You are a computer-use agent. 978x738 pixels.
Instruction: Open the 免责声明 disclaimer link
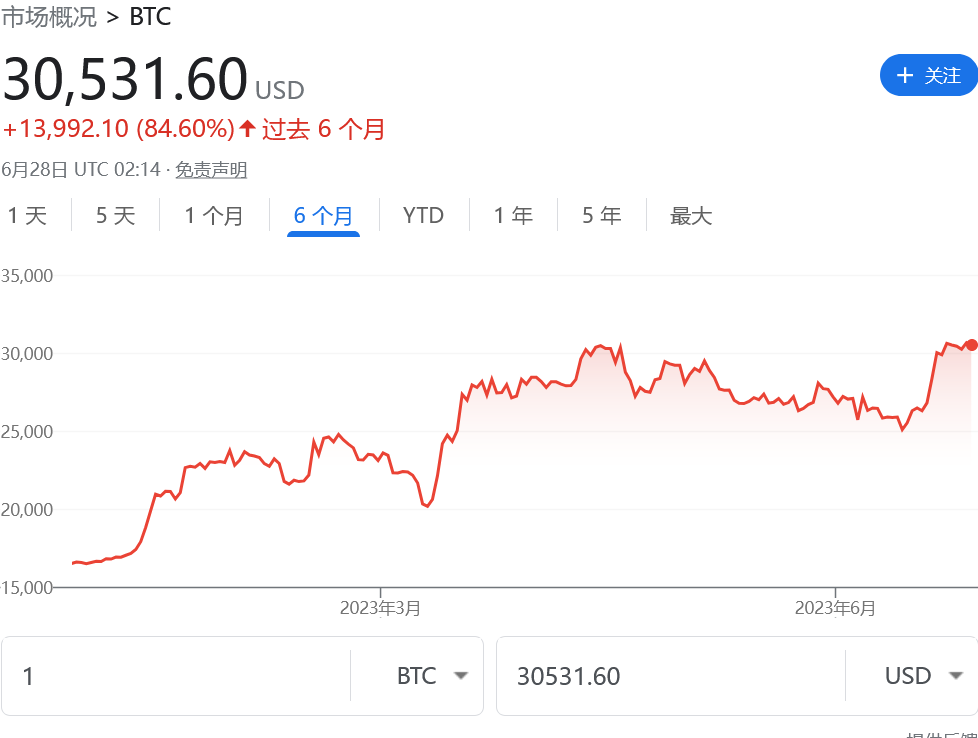[x=211, y=170]
